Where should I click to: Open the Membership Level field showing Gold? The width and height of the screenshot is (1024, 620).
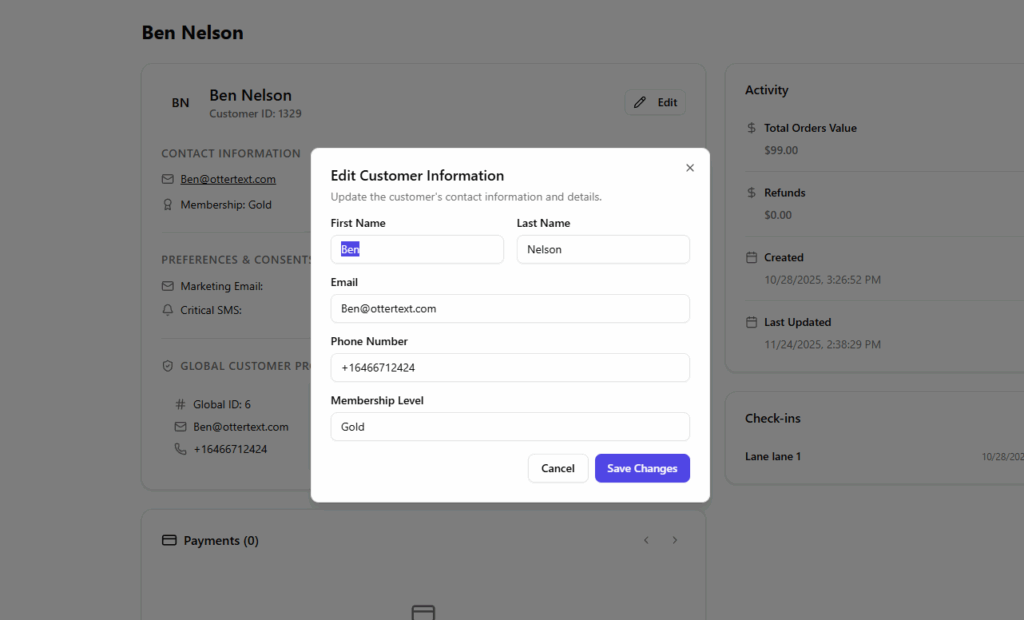click(510, 426)
